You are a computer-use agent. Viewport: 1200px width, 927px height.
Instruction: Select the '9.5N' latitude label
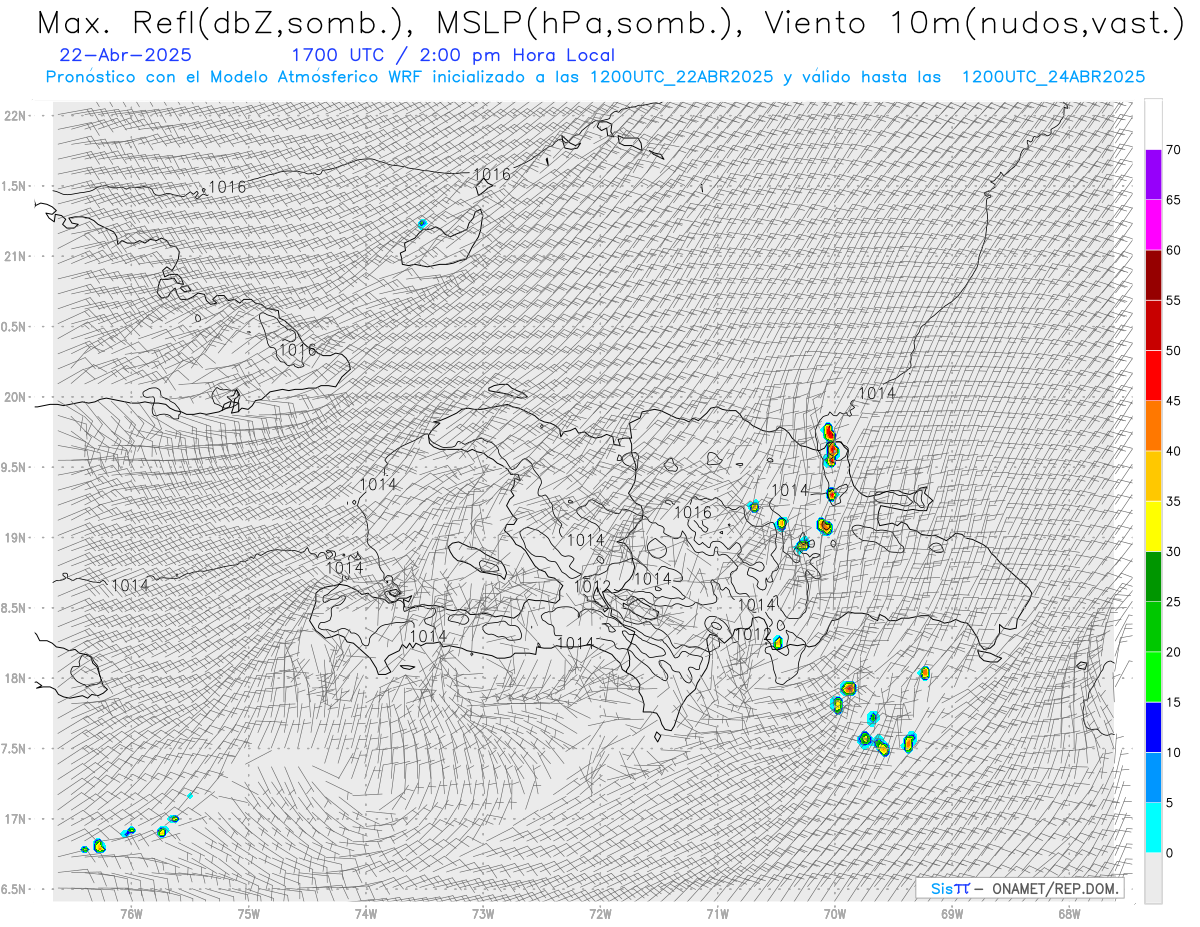[x=15, y=467]
